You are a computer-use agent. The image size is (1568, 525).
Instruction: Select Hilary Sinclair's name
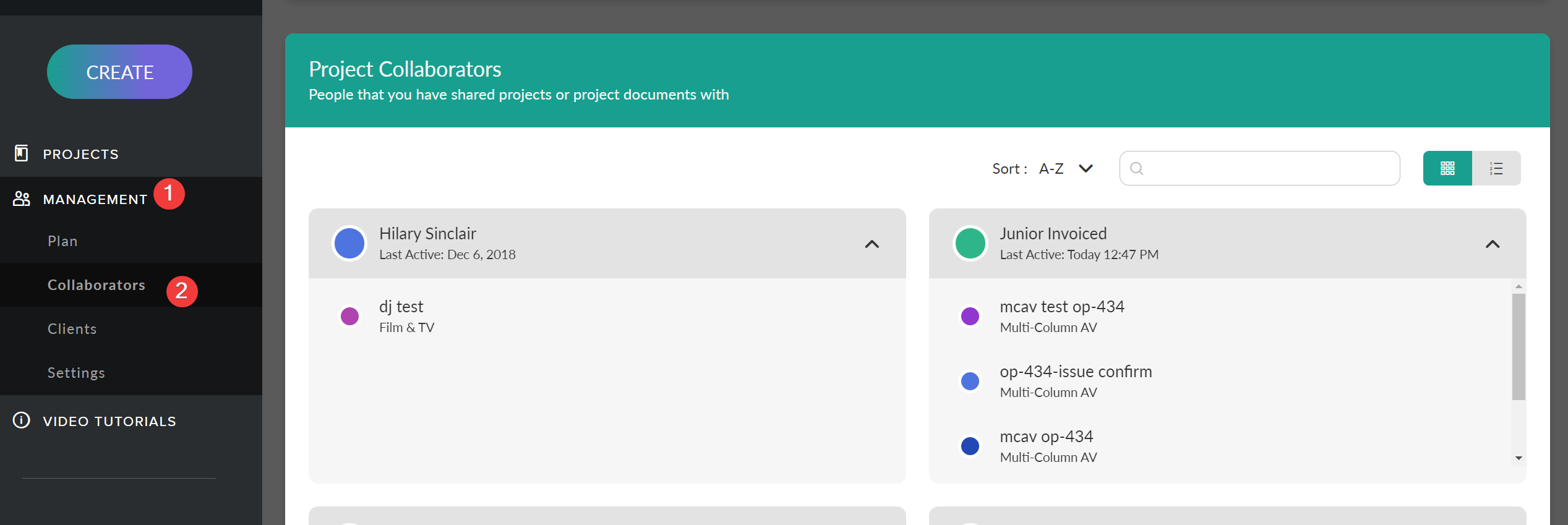[427, 234]
